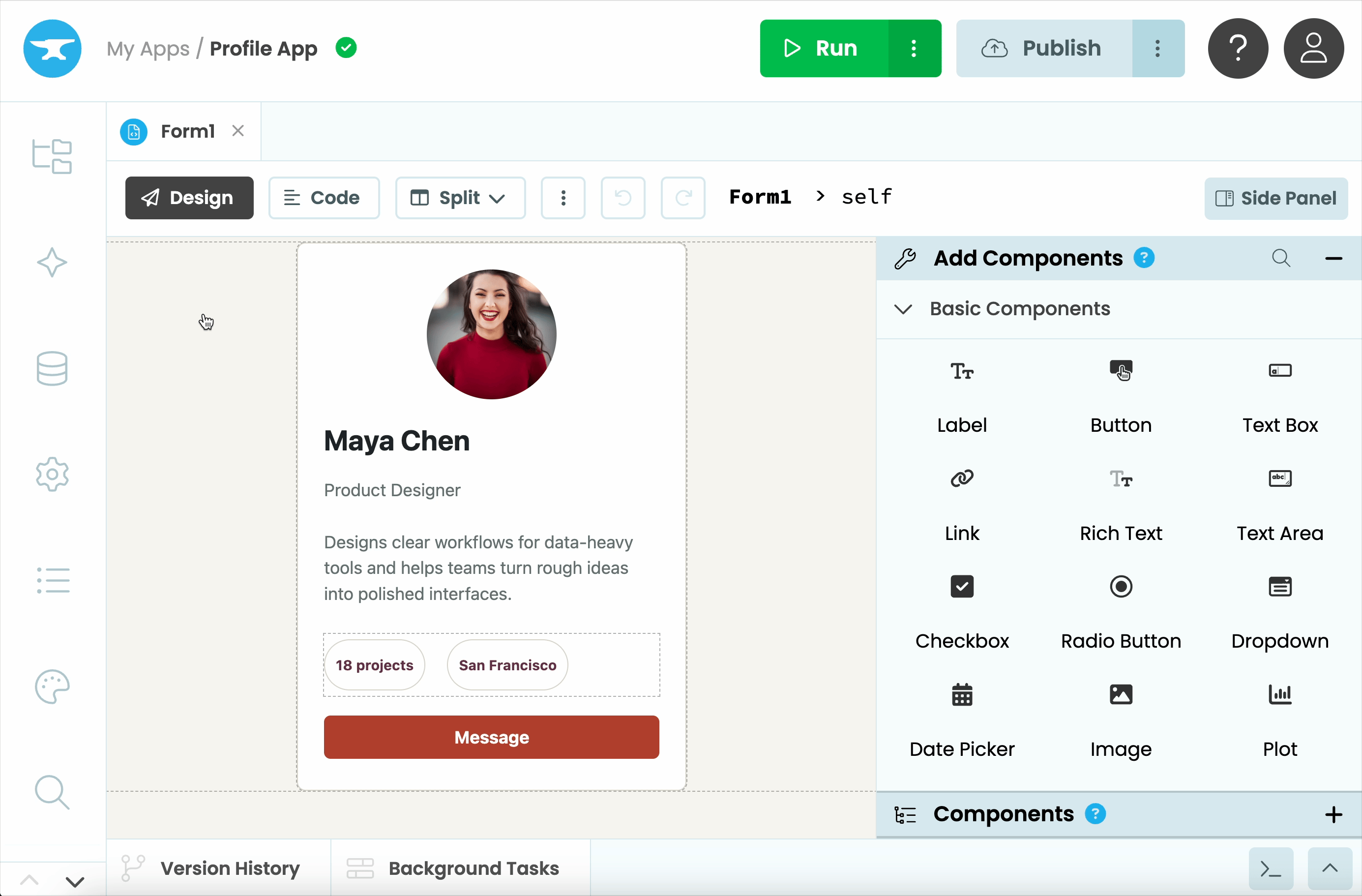1362x896 pixels.
Task: Open the list-view sidebar icon
Action: [x=53, y=581]
